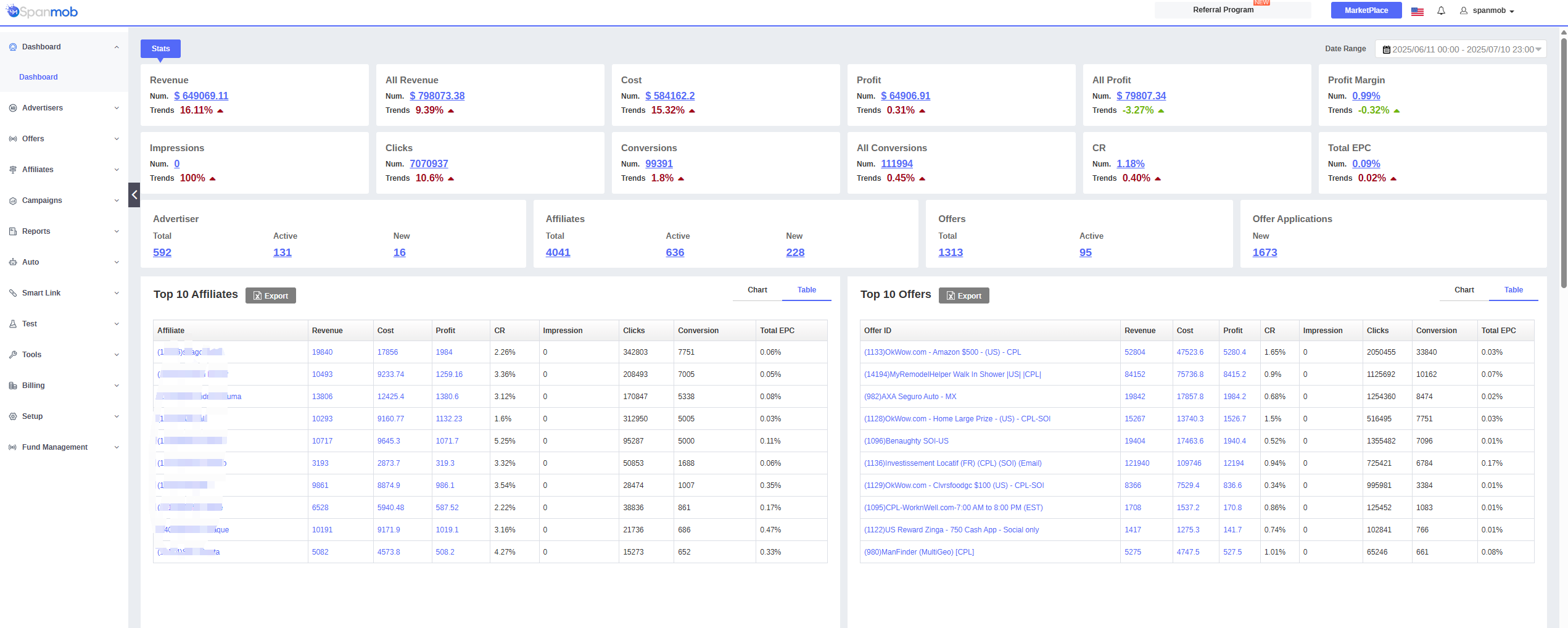Open the Revenue value $ 649069.11

201,96
